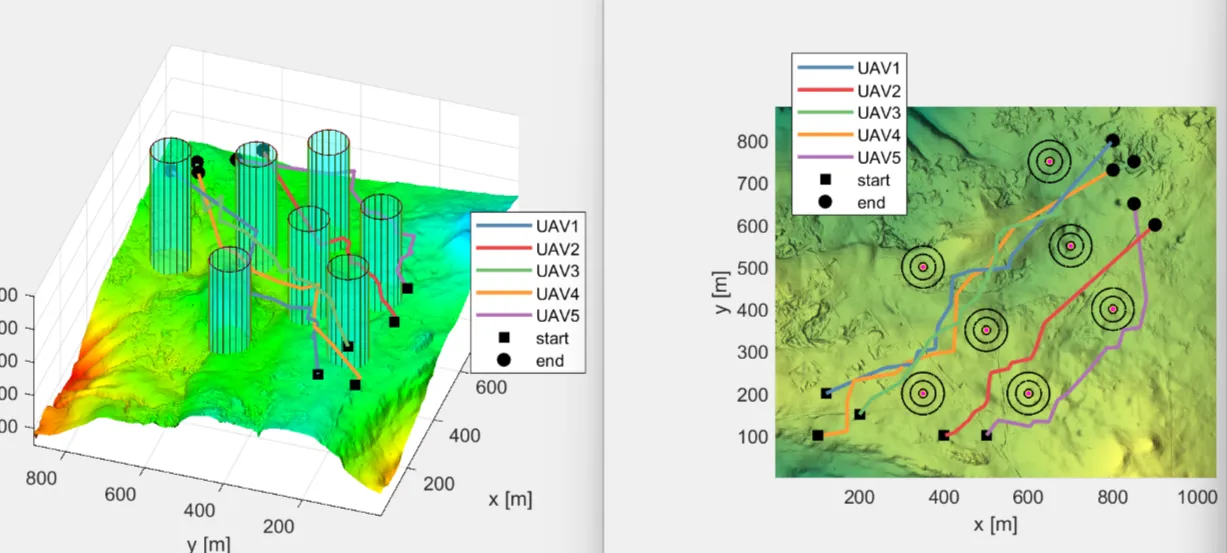This screenshot has width=1227, height=553.
Task: Click the blue UAV1 line sample in 2D map legend
Action: pos(824,68)
